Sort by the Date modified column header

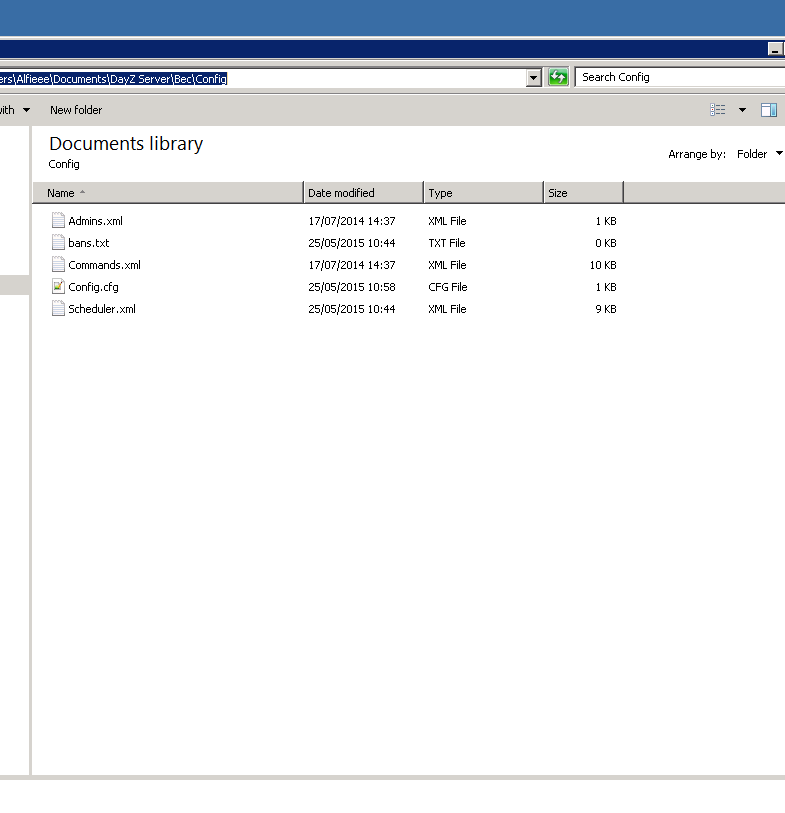coord(363,193)
